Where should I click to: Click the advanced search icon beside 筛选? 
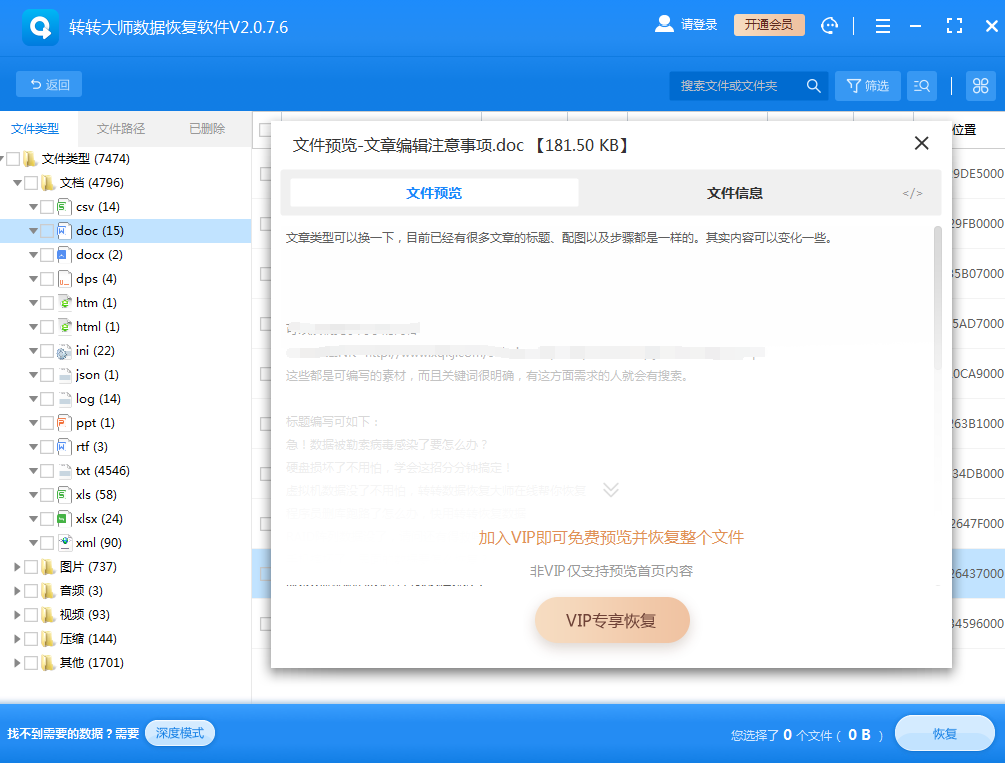[921, 85]
